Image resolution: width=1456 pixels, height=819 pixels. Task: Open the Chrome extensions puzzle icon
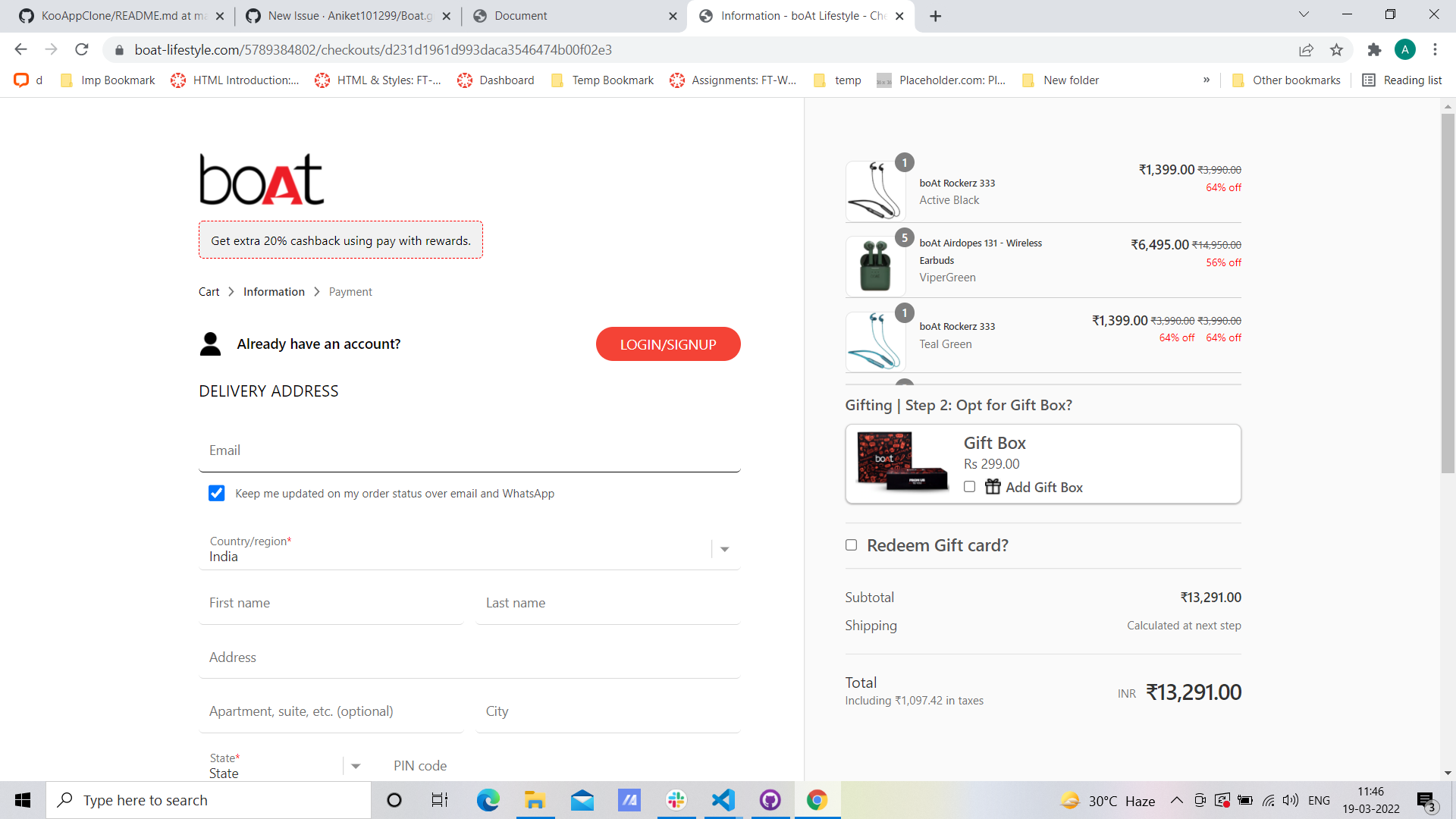[1374, 50]
